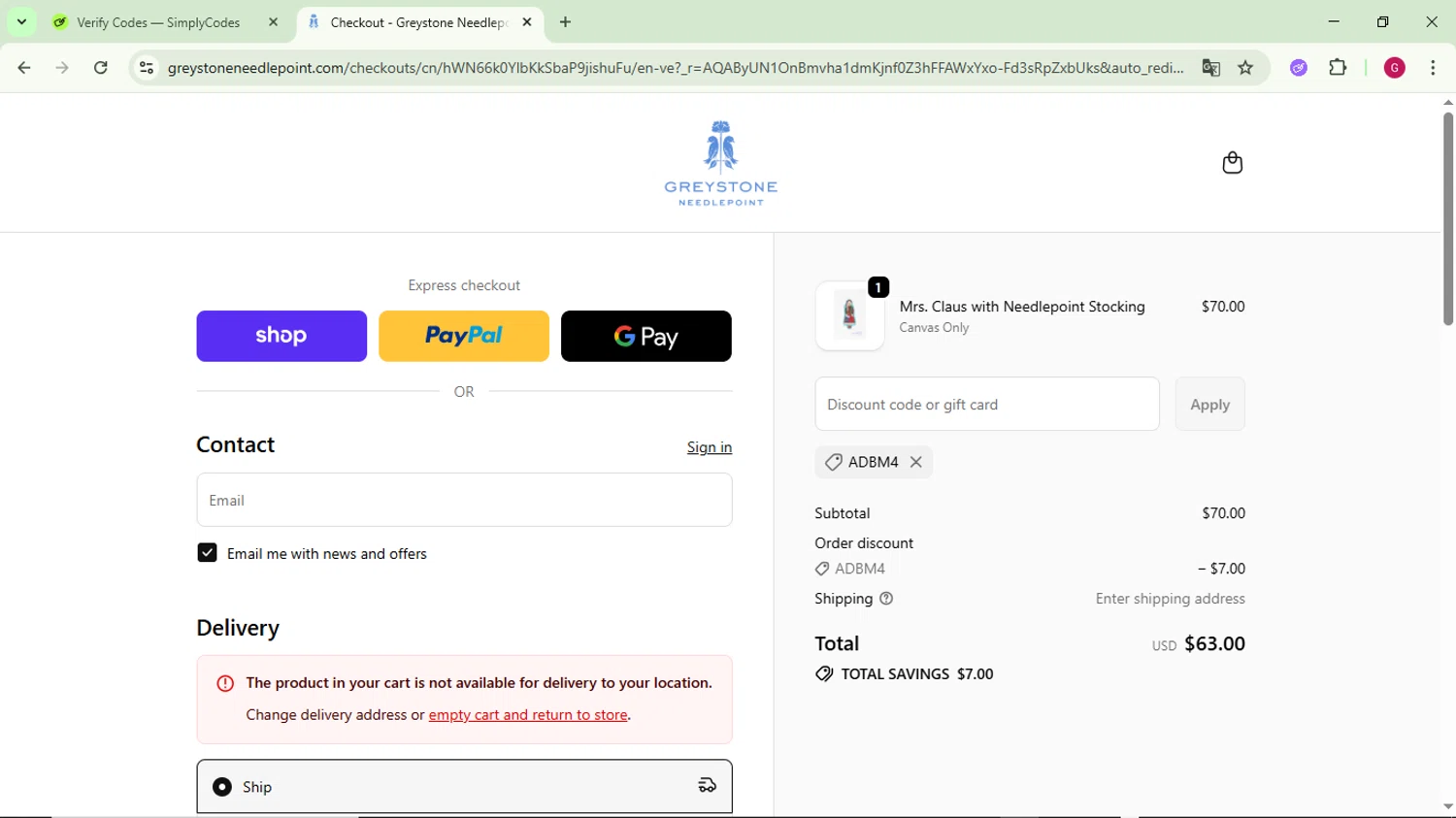Click empty cart and return to store

coord(528,715)
